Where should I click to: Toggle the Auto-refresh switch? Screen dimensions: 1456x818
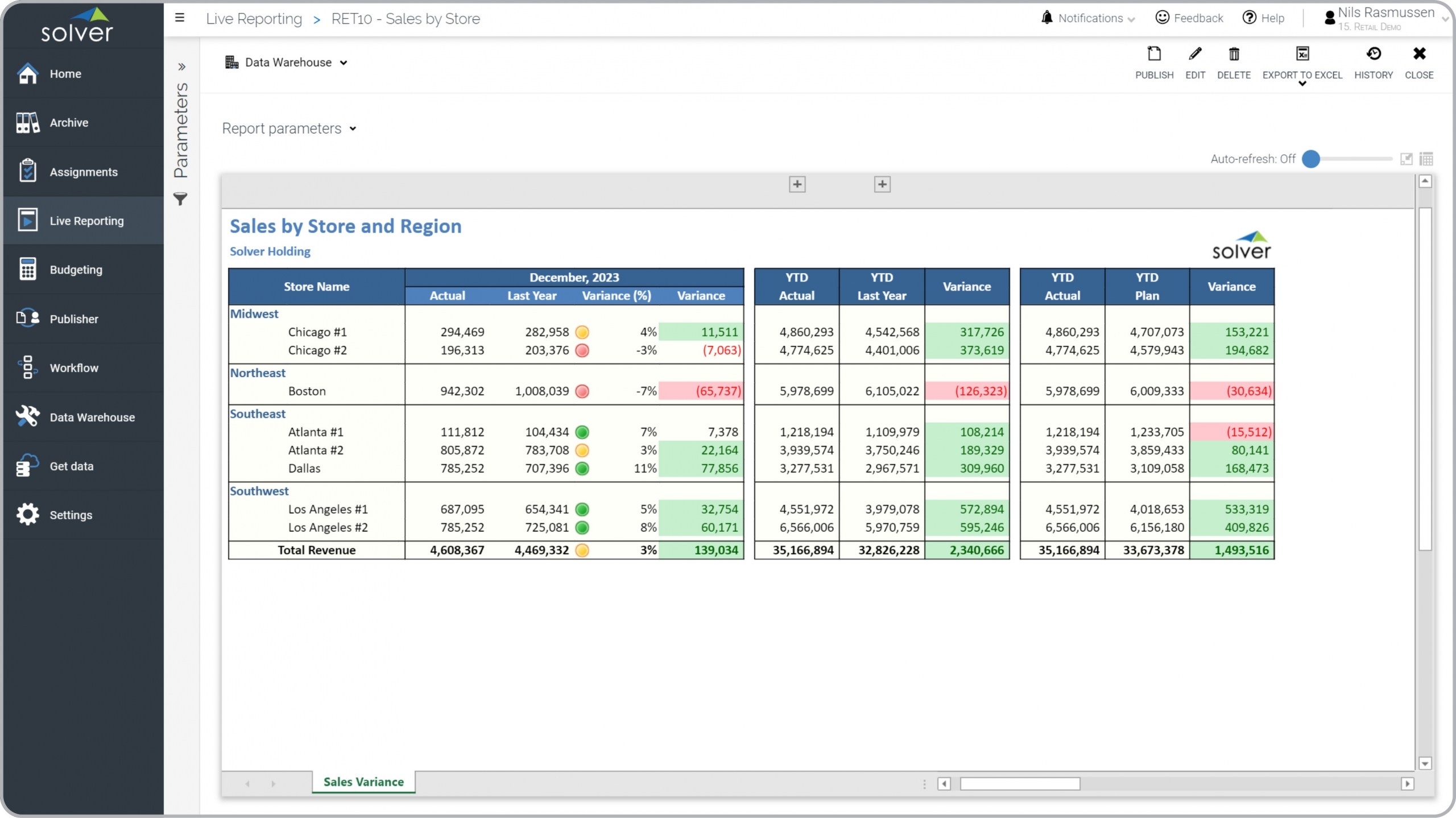click(x=1312, y=159)
